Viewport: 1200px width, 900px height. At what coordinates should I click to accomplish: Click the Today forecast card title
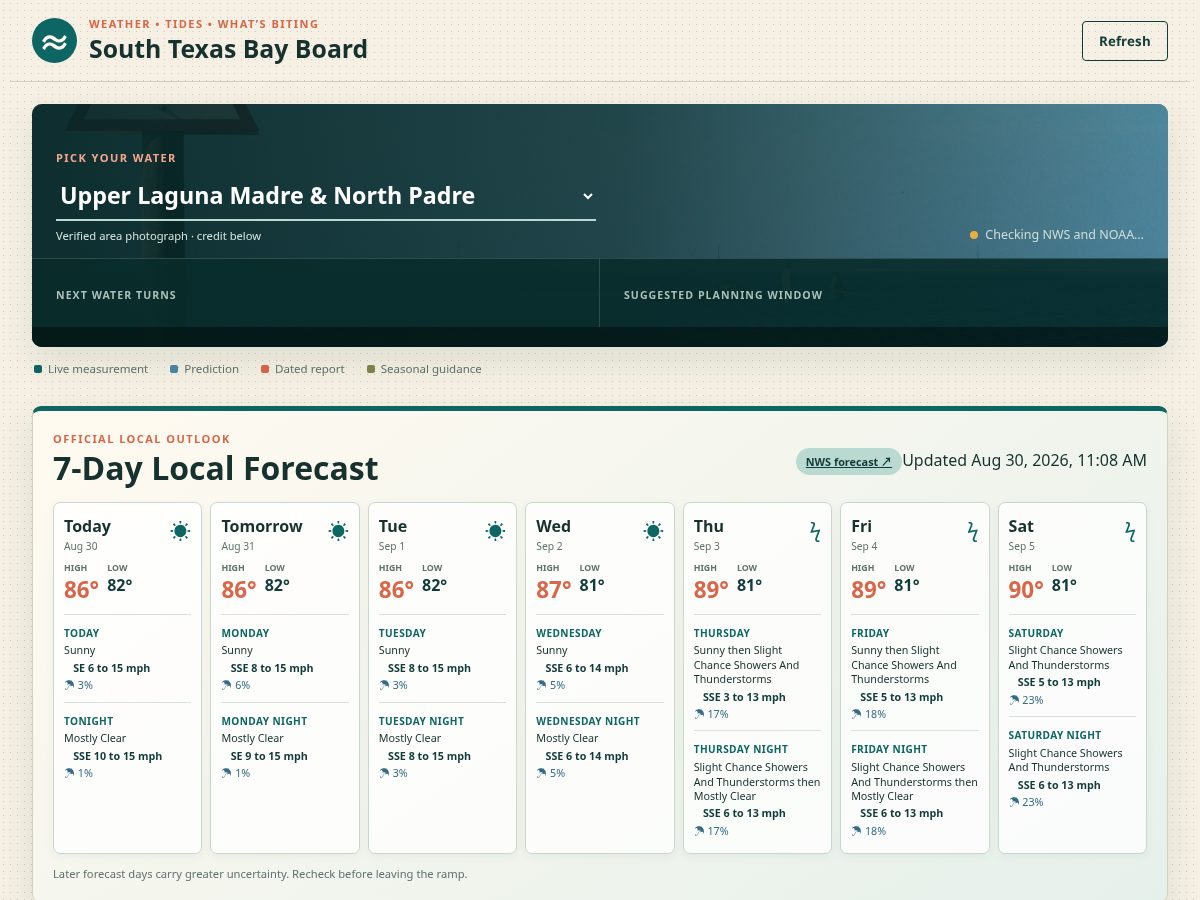pos(87,526)
